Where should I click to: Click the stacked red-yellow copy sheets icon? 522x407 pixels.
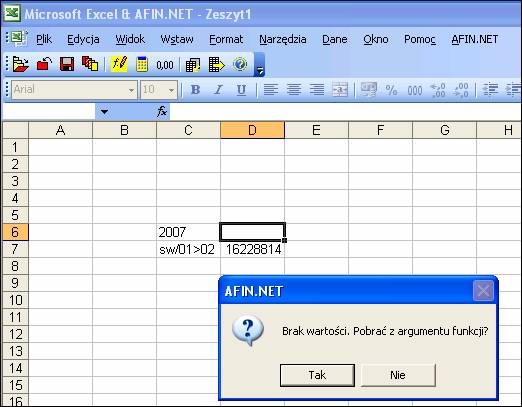pos(90,64)
